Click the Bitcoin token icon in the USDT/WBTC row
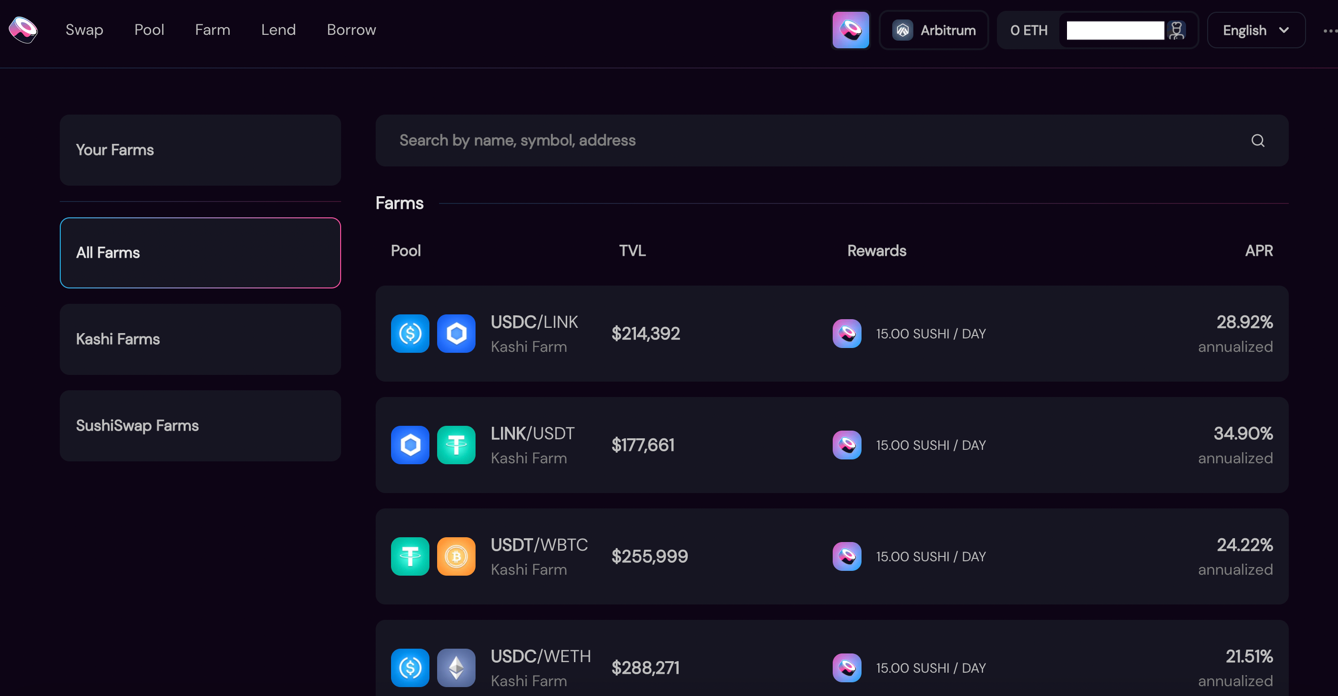Screen dimensions: 1338x696 click(456, 557)
